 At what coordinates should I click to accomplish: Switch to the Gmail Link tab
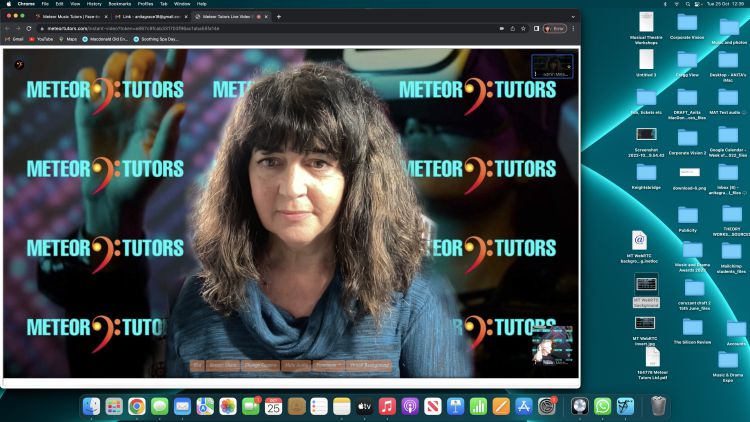coord(151,17)
